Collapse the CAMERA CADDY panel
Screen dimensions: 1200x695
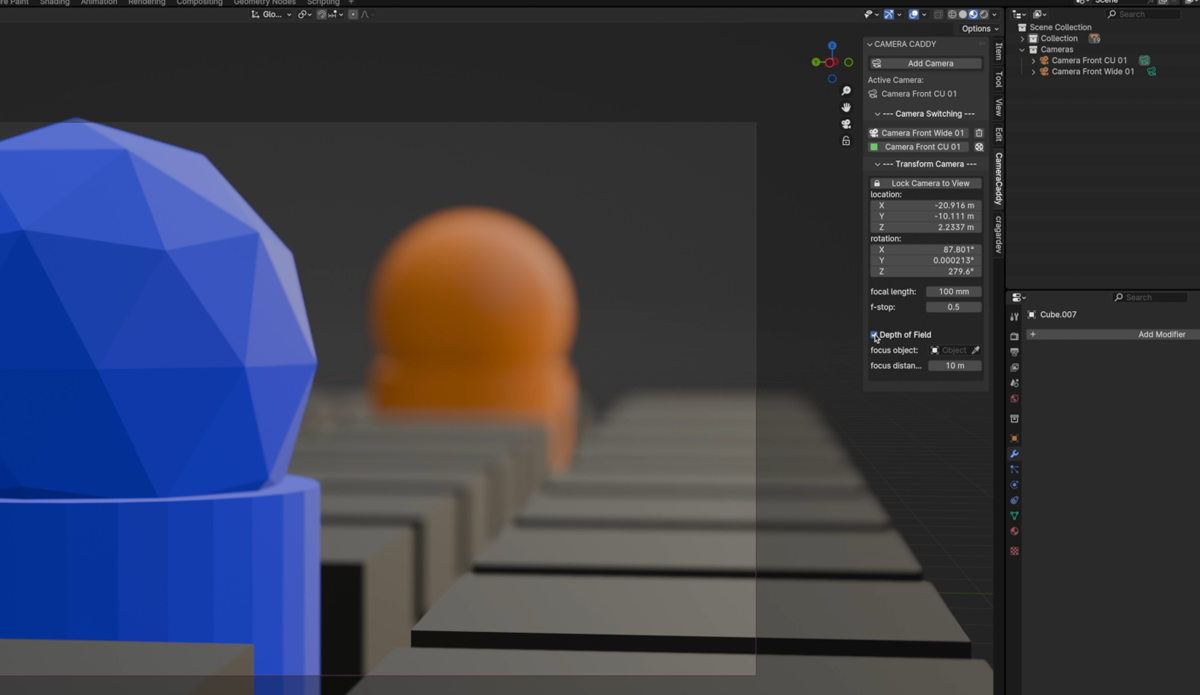point(870,44)
